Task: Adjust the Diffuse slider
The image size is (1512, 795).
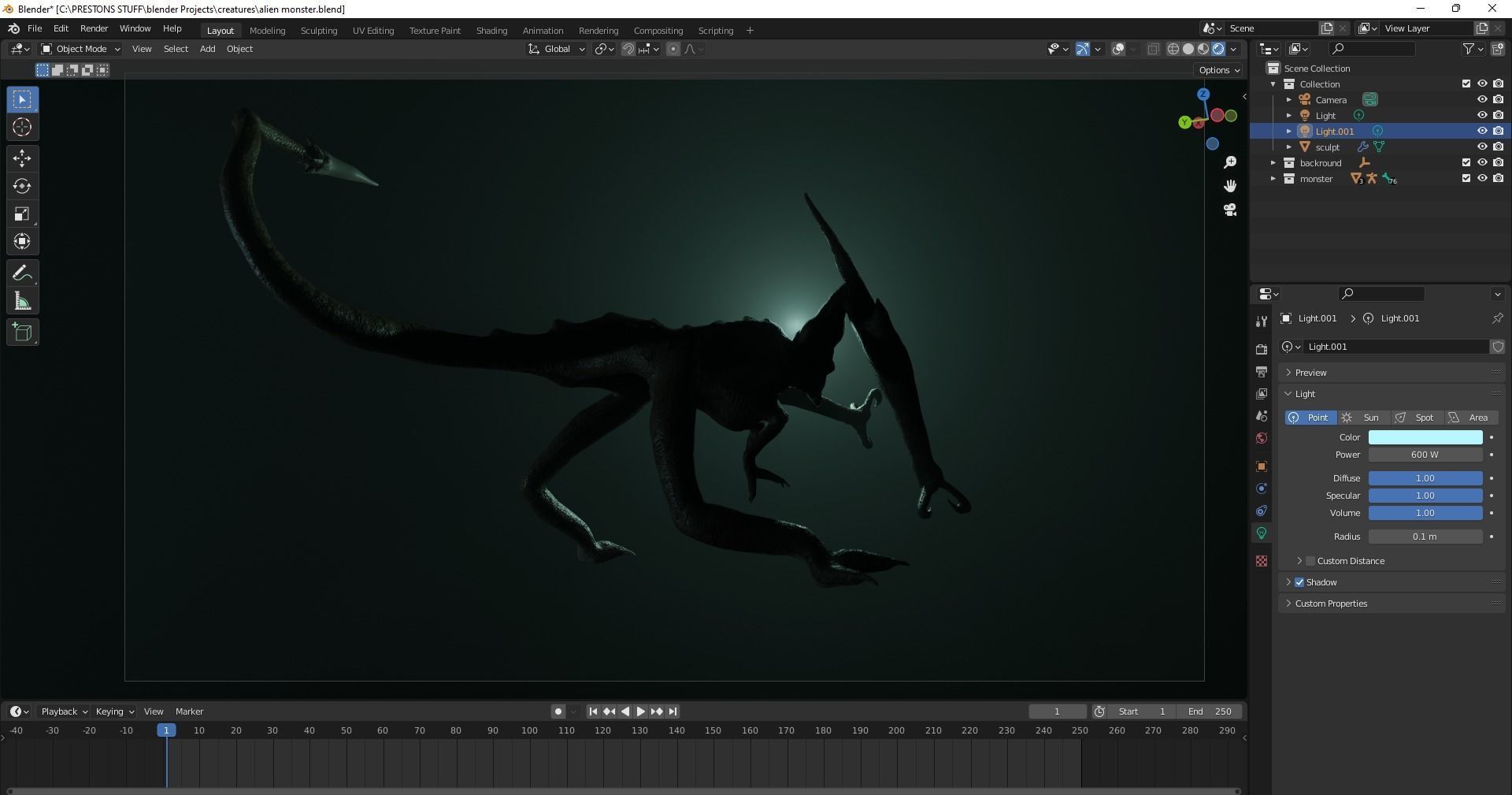Action: point(1425,478)
